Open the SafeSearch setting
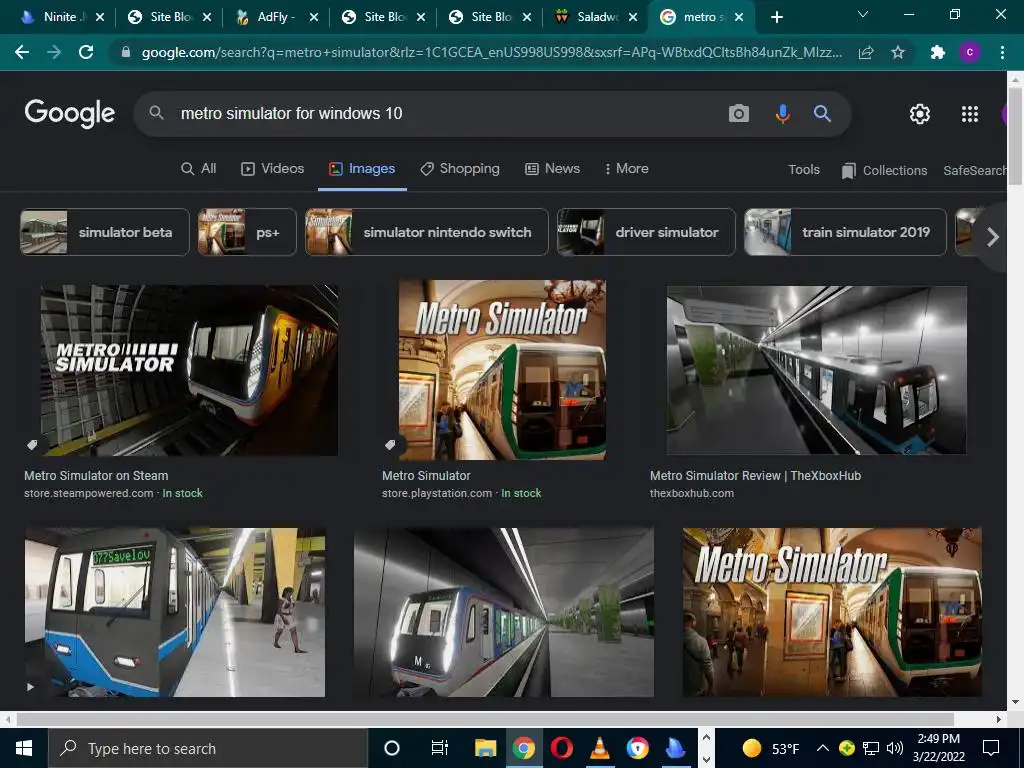The image size is (1024, 768). [x=974, y=170]
